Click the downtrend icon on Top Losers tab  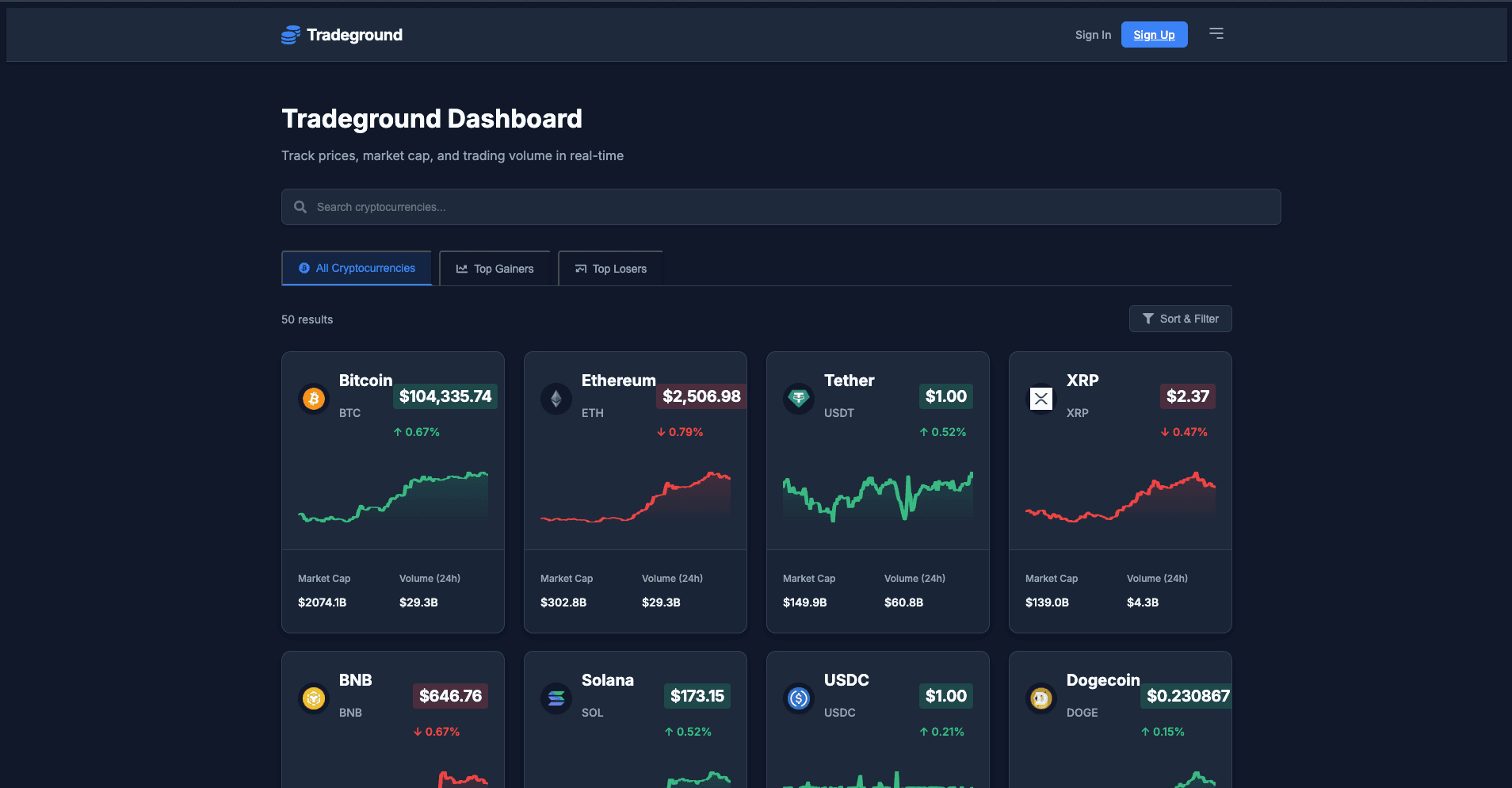tap(581, 269)
